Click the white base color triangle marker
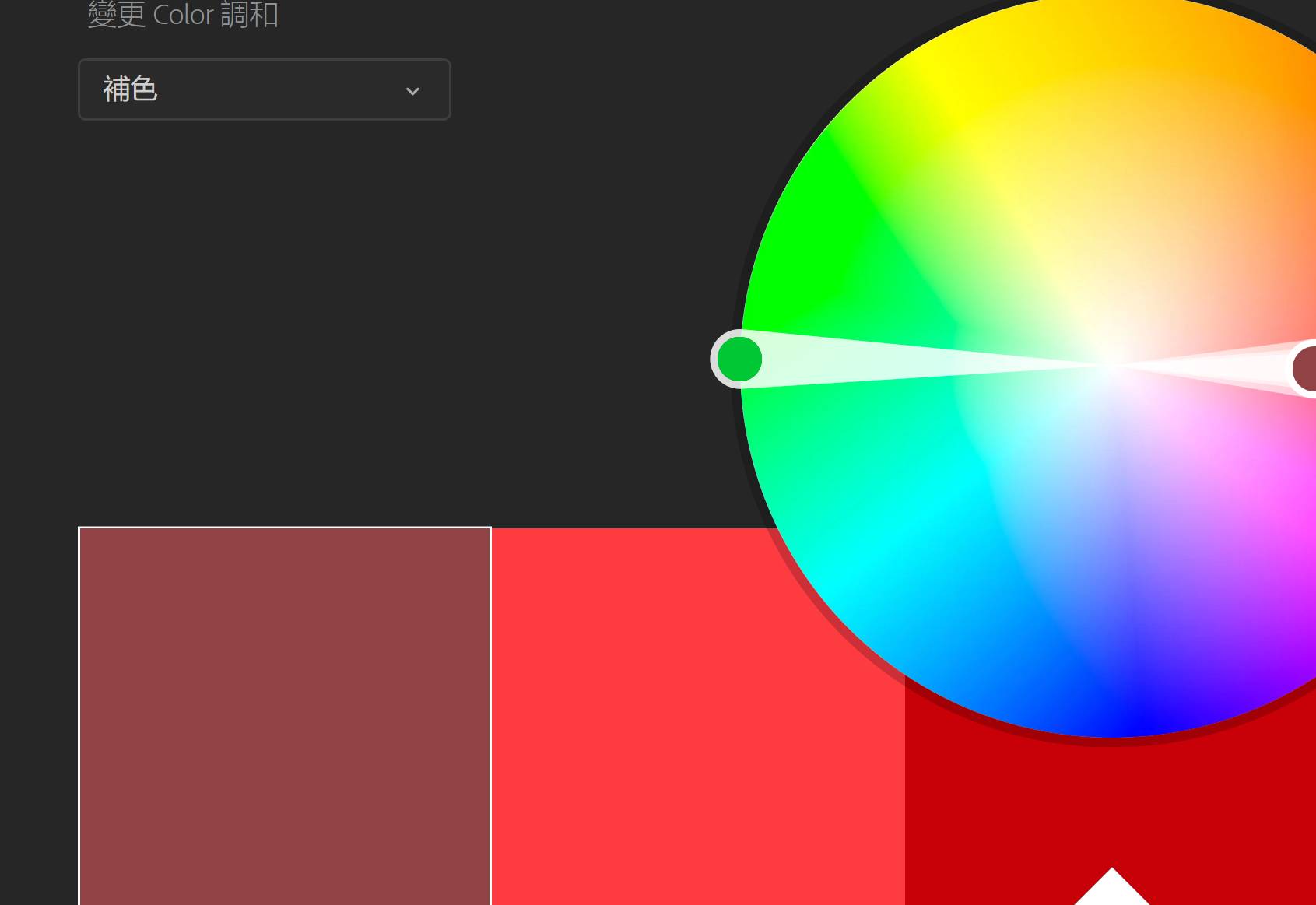Image resolution: width=1316 pixels, height=905 pixels. click(1111, 888)
